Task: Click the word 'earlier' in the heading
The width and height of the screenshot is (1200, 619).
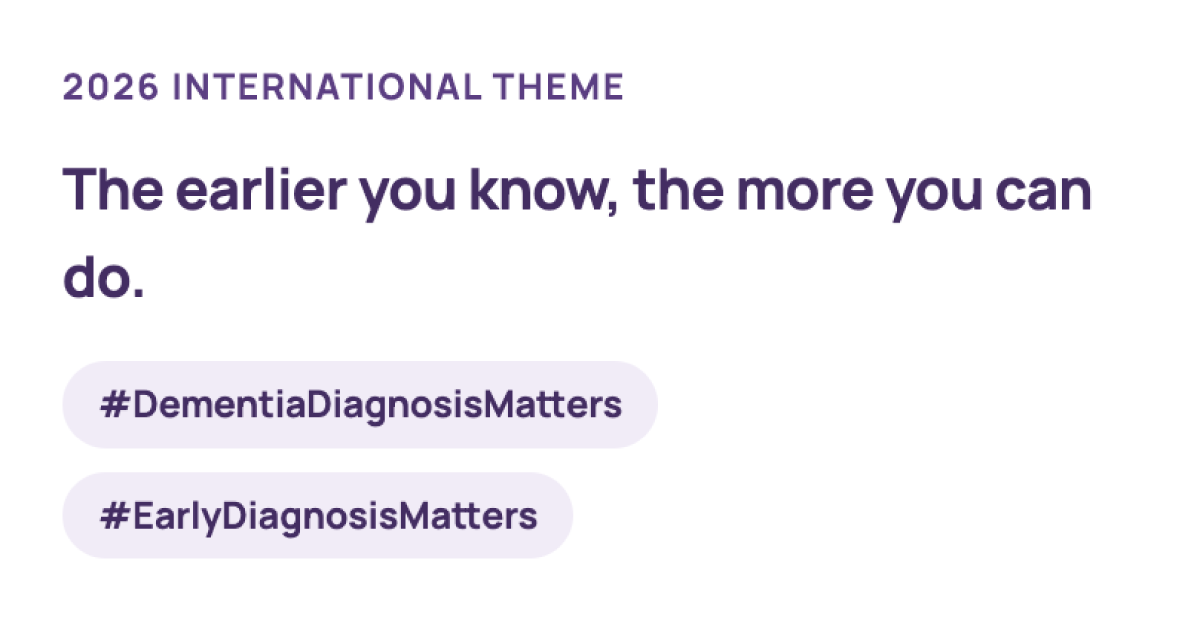Action: pos(264,188)
